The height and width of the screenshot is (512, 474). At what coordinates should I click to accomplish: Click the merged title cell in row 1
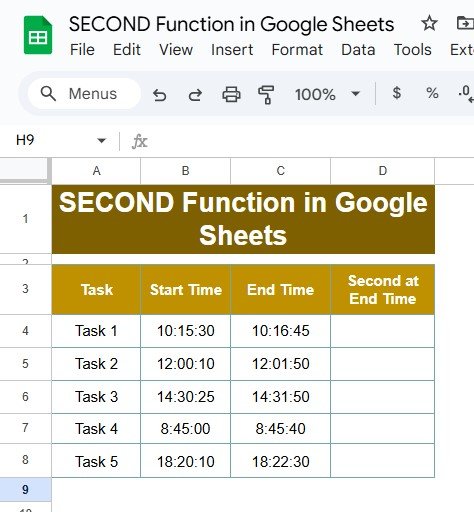243,219
